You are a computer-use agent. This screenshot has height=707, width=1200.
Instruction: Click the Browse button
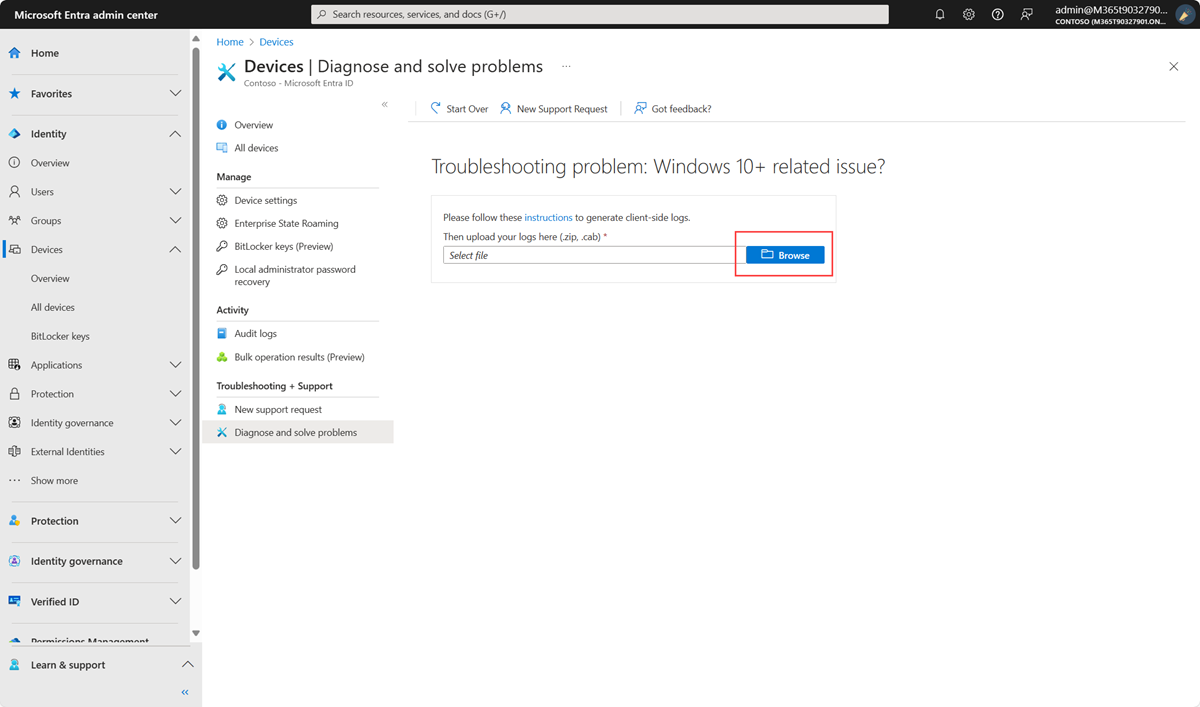tap(785, 255)
